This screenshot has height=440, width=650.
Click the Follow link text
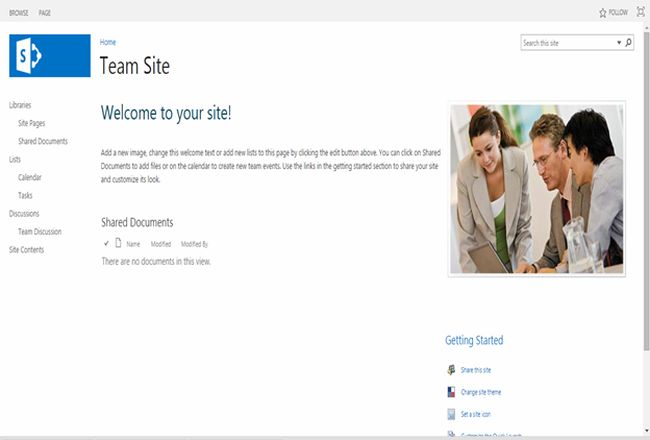click(618, 13)
